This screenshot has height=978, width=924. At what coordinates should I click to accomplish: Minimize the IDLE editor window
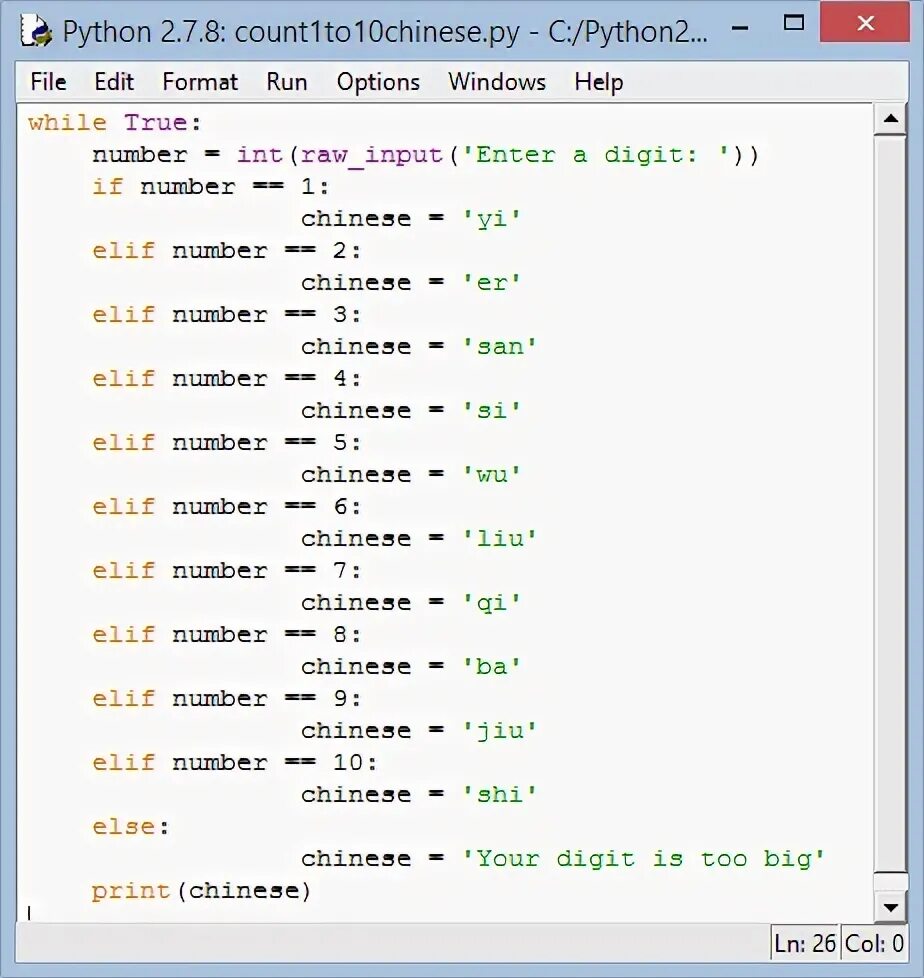[740, 26]
